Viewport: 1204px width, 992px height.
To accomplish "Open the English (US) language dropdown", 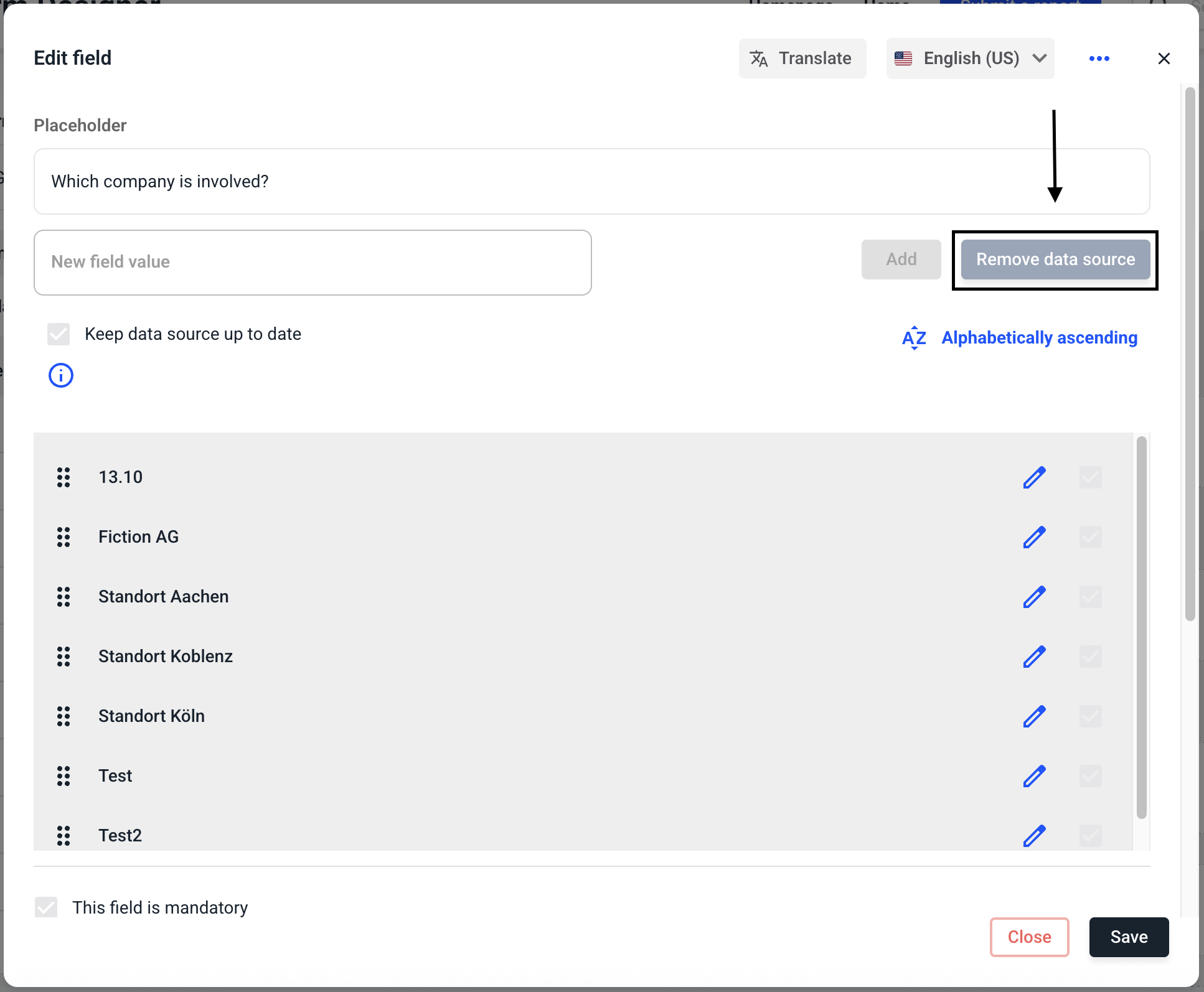I will [970, 58].
